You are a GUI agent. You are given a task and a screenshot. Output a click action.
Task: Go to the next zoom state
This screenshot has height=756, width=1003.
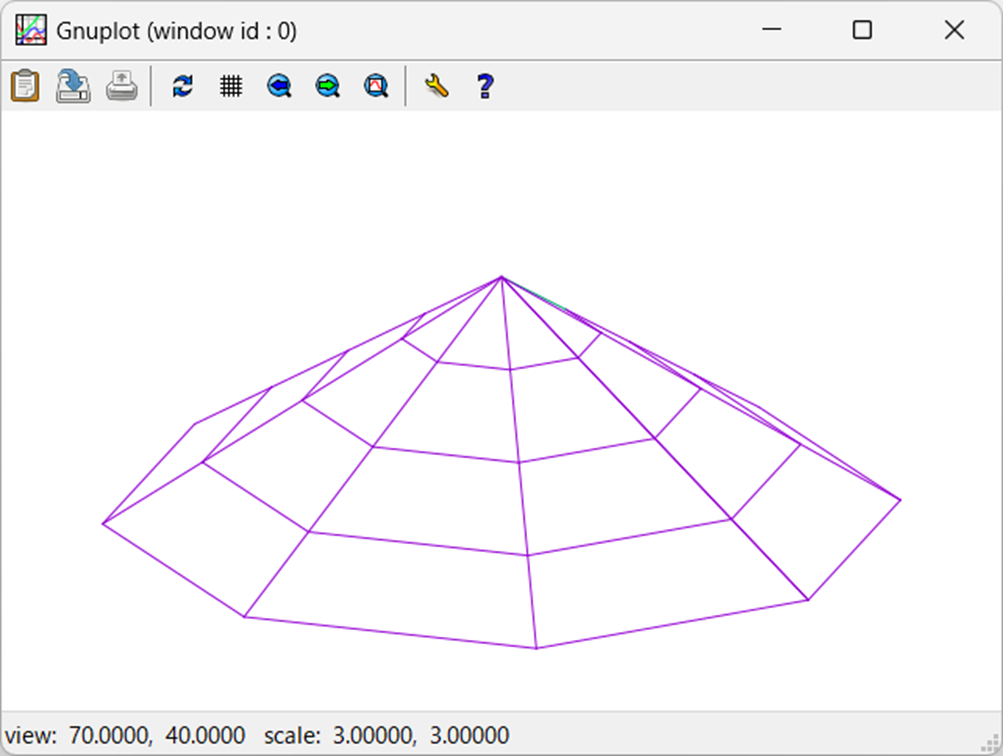(326, 86)
